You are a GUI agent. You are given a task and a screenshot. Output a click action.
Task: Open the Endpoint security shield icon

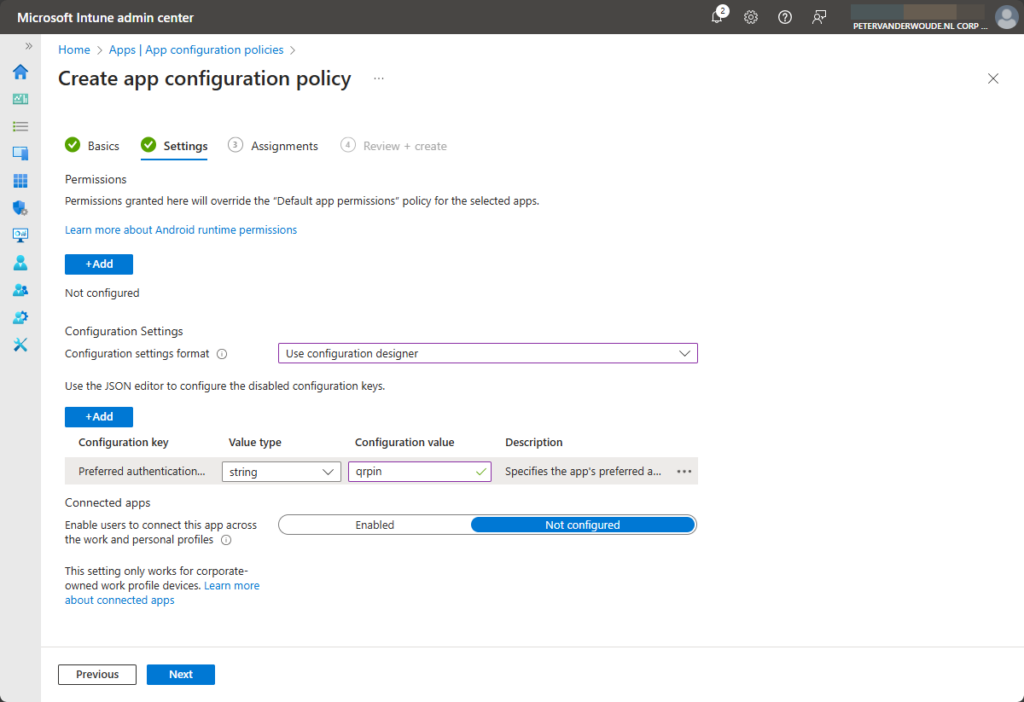[x=20, y=208]
